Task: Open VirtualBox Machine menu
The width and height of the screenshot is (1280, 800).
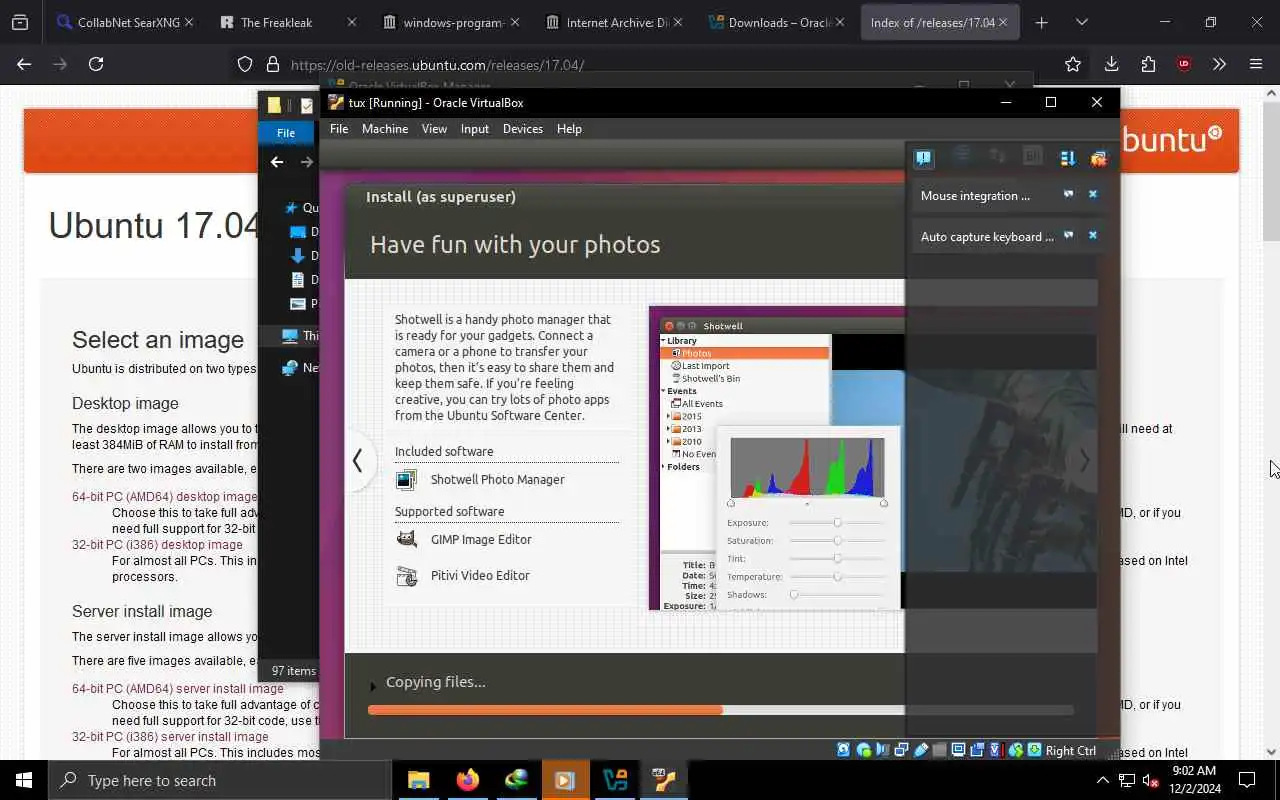Action: 385,128
